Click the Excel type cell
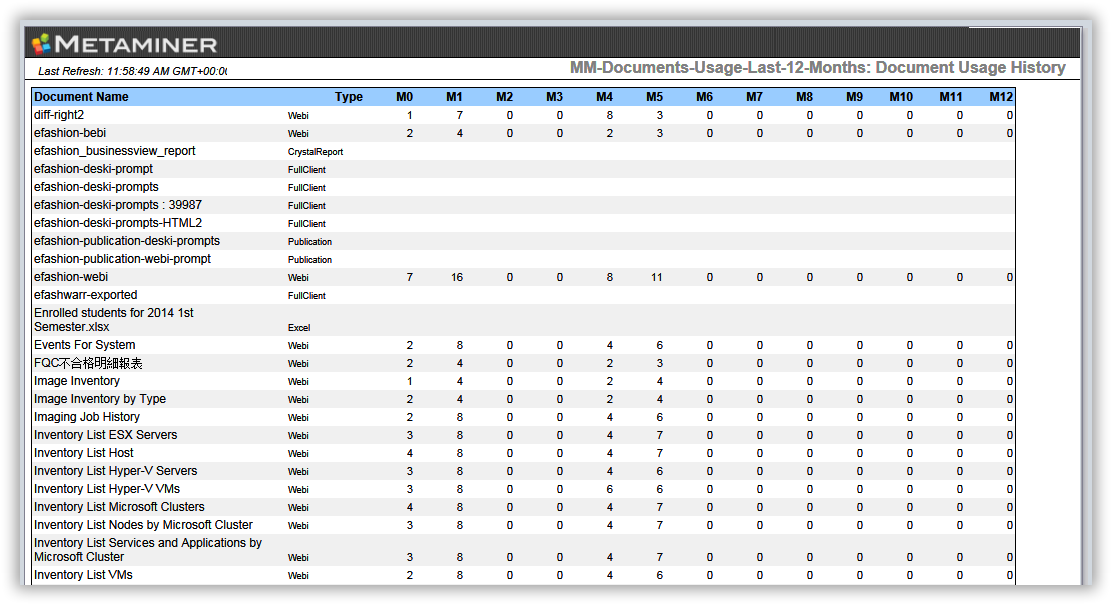This screenshot has width=1112, height=605. pyautogui.click(x=299, y=328)
